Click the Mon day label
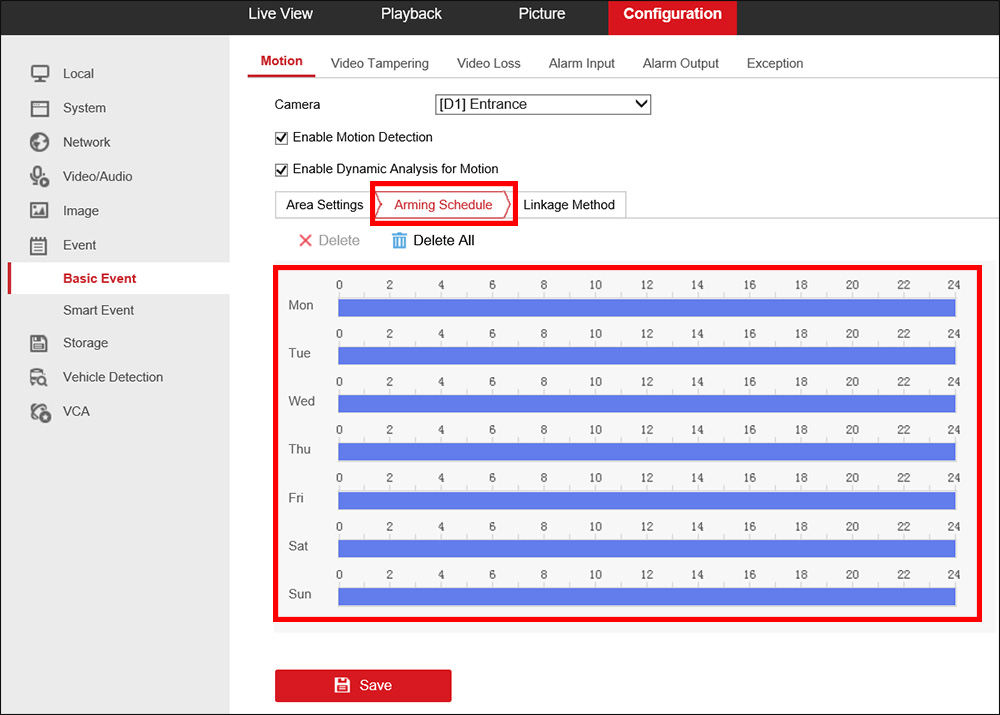 pos(300,305)
